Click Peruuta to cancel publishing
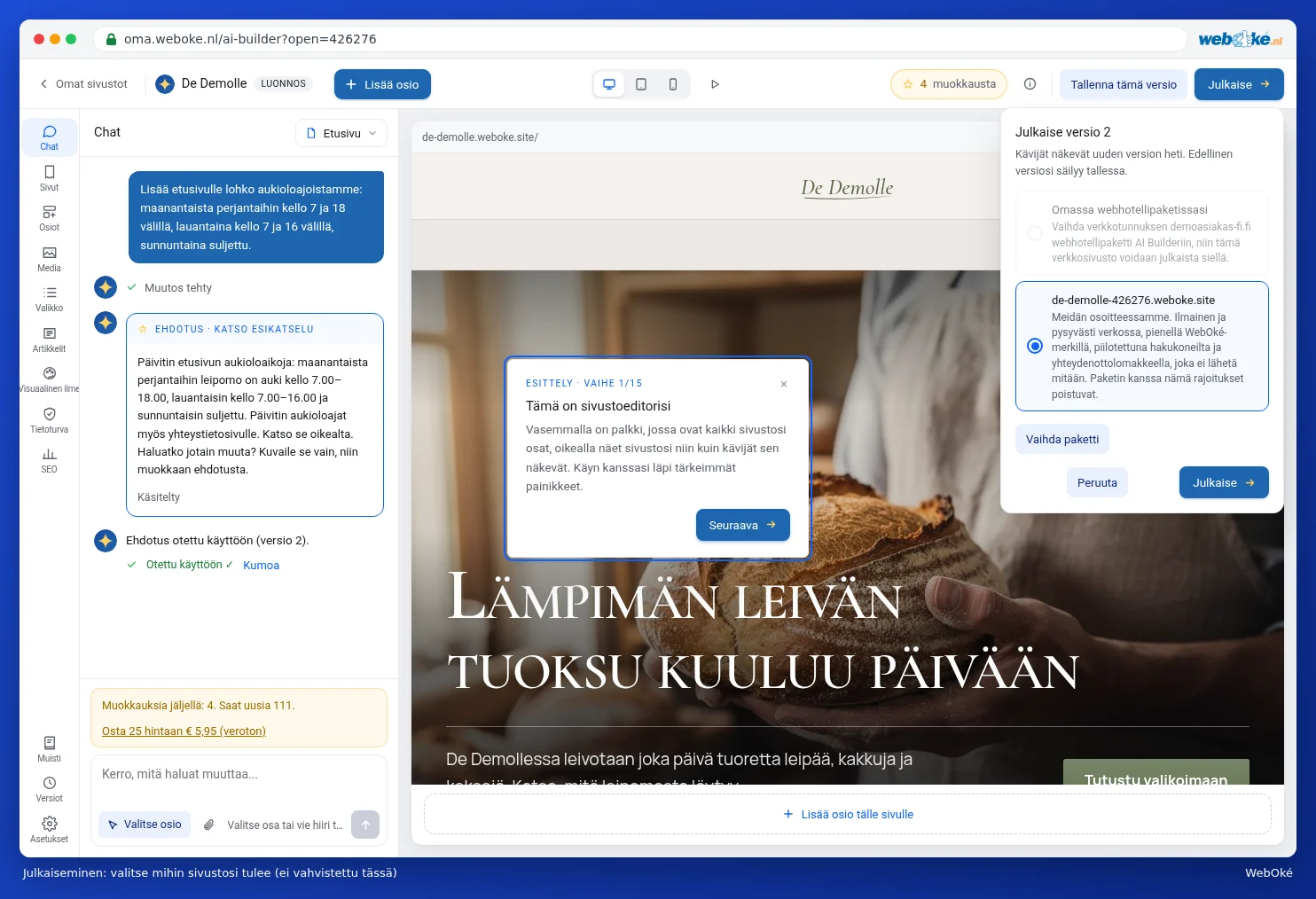This screenshot has height=899, width=1316. click(1097, 483)
